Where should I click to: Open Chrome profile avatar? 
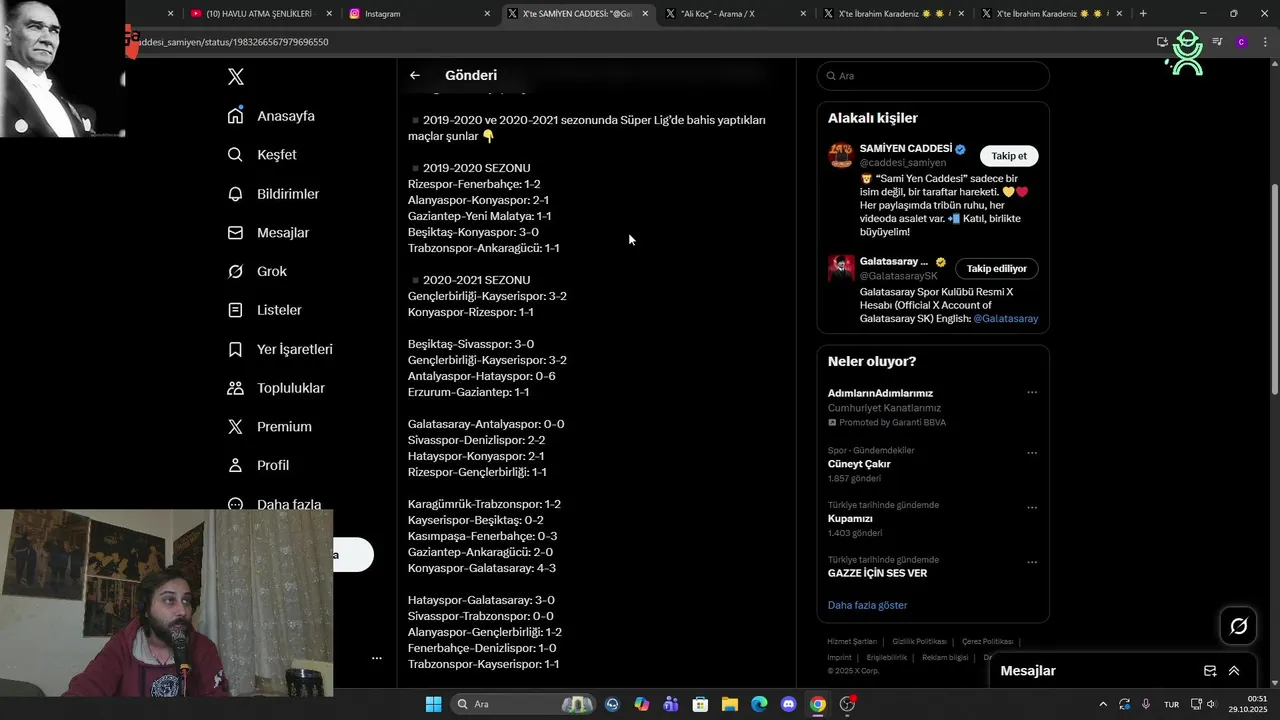1241,42
